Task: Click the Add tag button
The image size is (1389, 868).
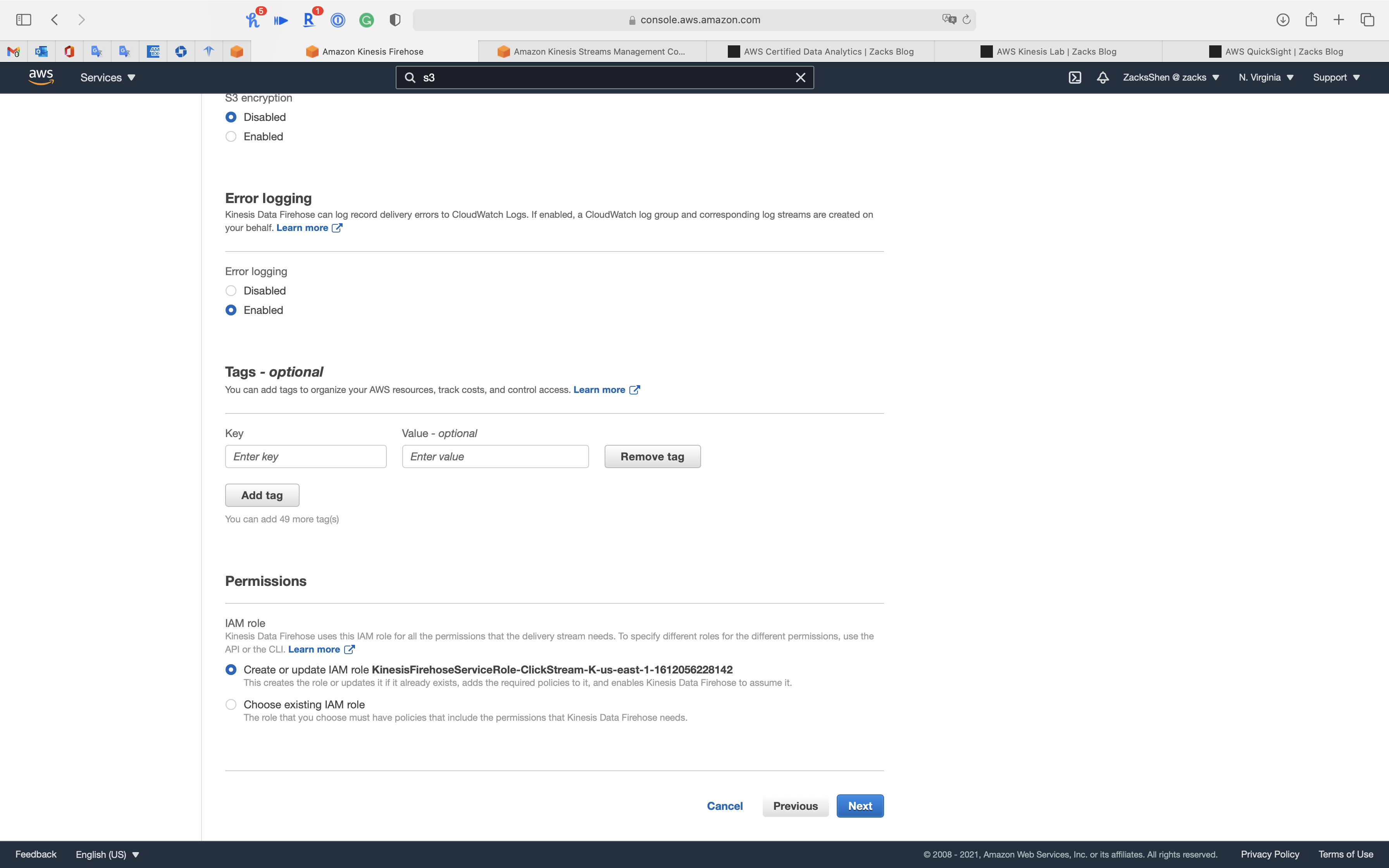Action: tap(262, 496)
